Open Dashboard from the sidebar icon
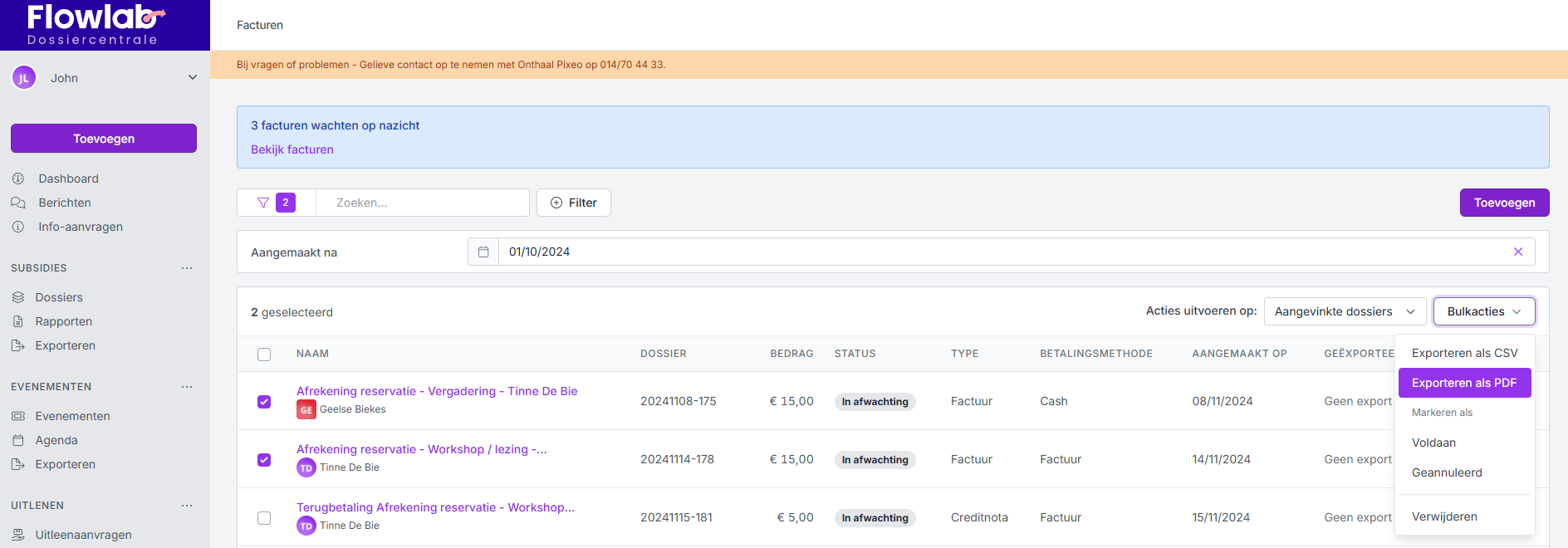 [18, 179]
